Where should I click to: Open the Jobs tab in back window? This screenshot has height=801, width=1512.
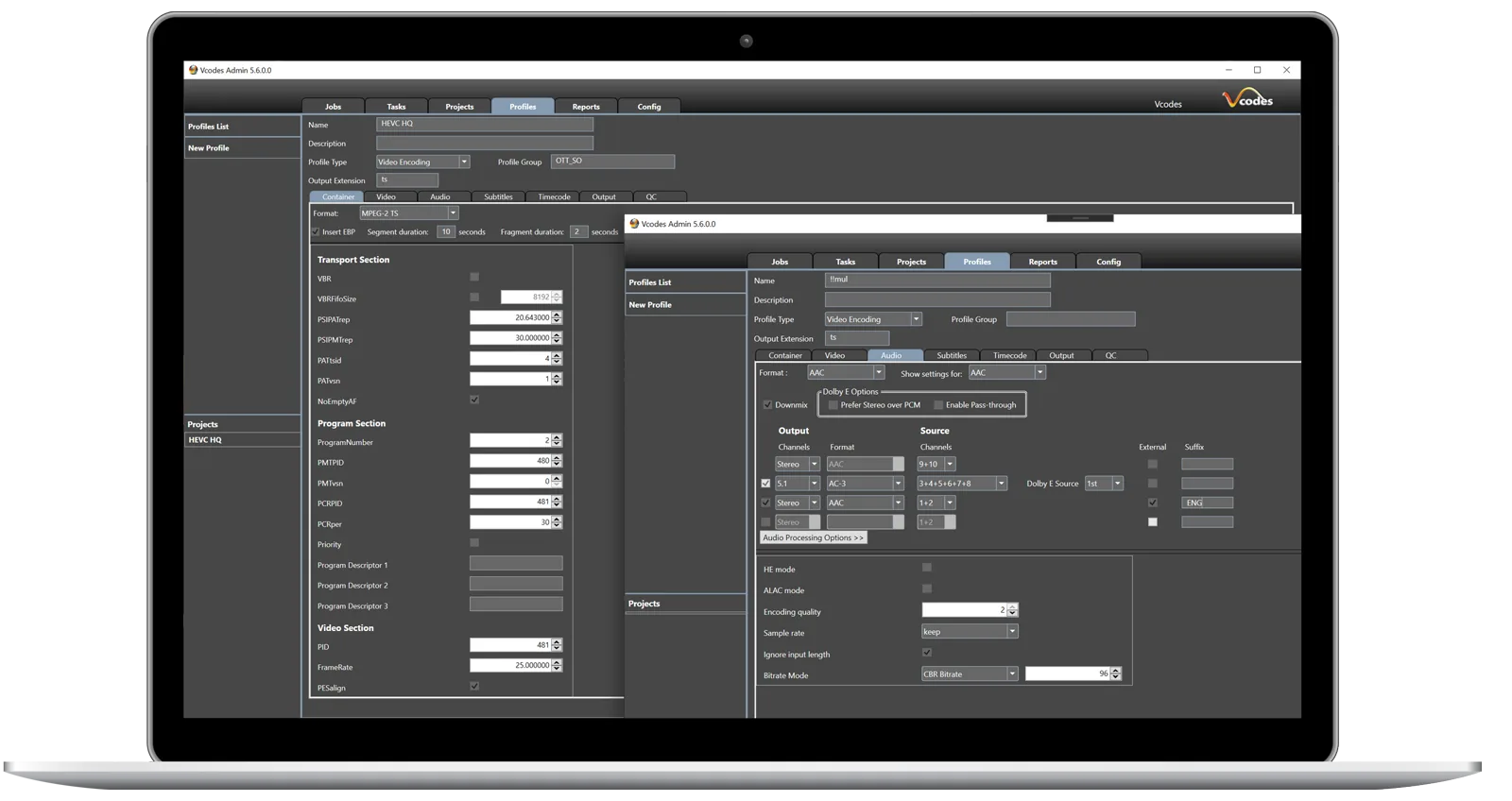point(333,107)
